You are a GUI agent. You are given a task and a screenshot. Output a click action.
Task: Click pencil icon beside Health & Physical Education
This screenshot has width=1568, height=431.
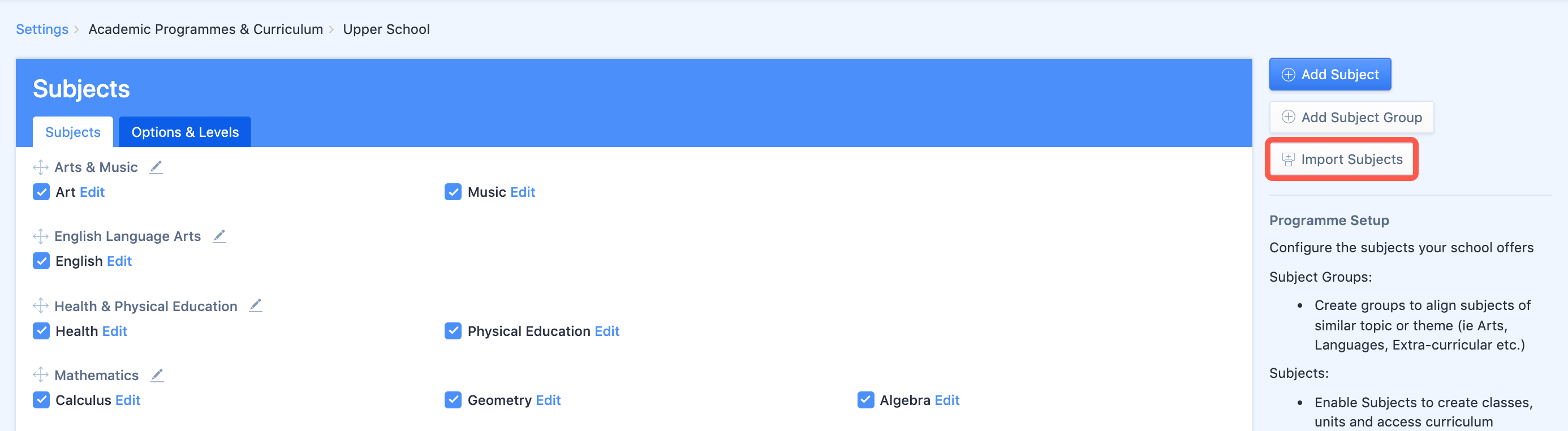pos(256,305)
